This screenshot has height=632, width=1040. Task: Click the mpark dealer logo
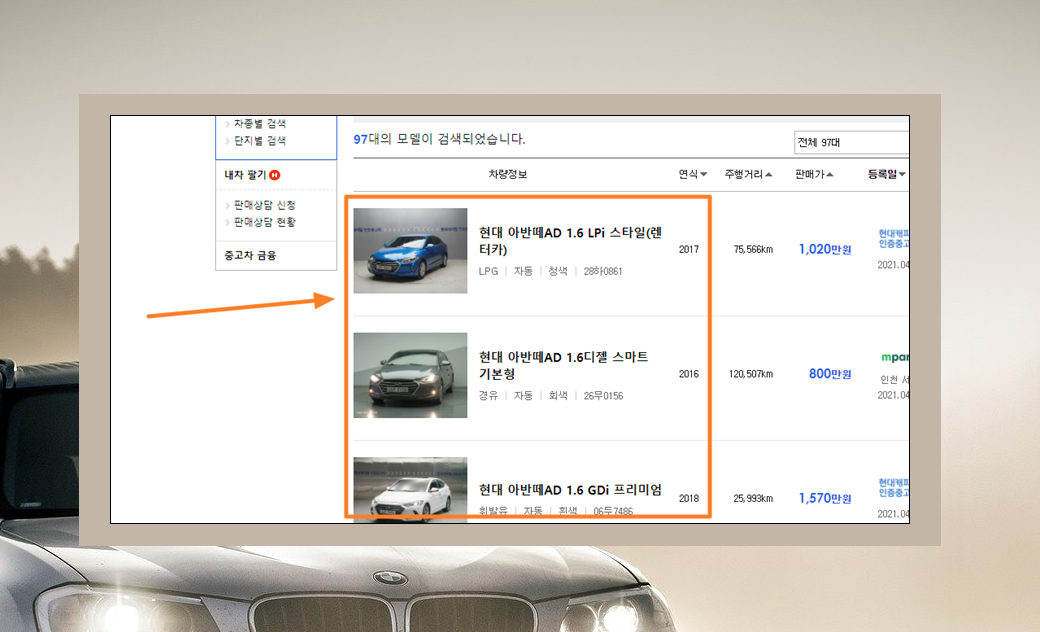(895, 358)
